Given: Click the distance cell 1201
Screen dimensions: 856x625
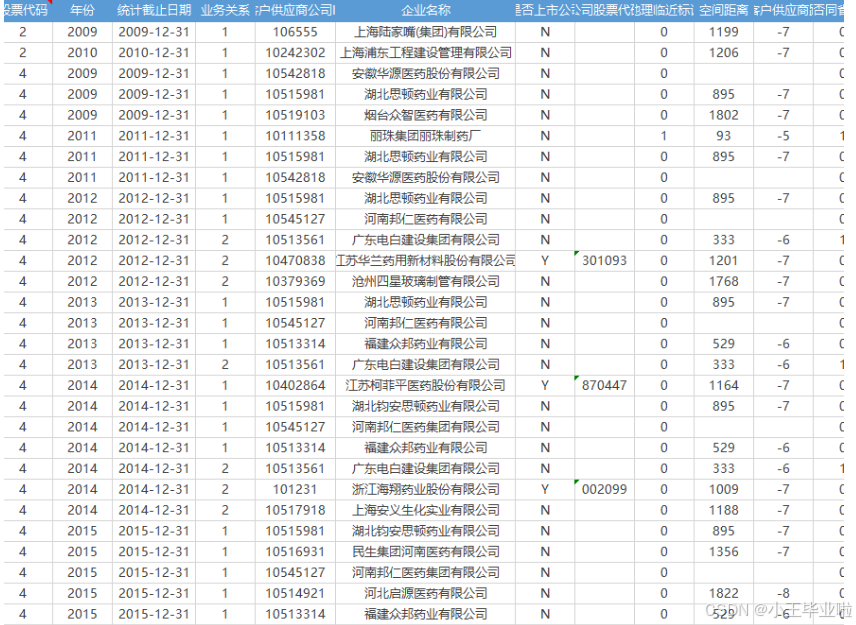Looking at the screenshot, I should point(723,261).
